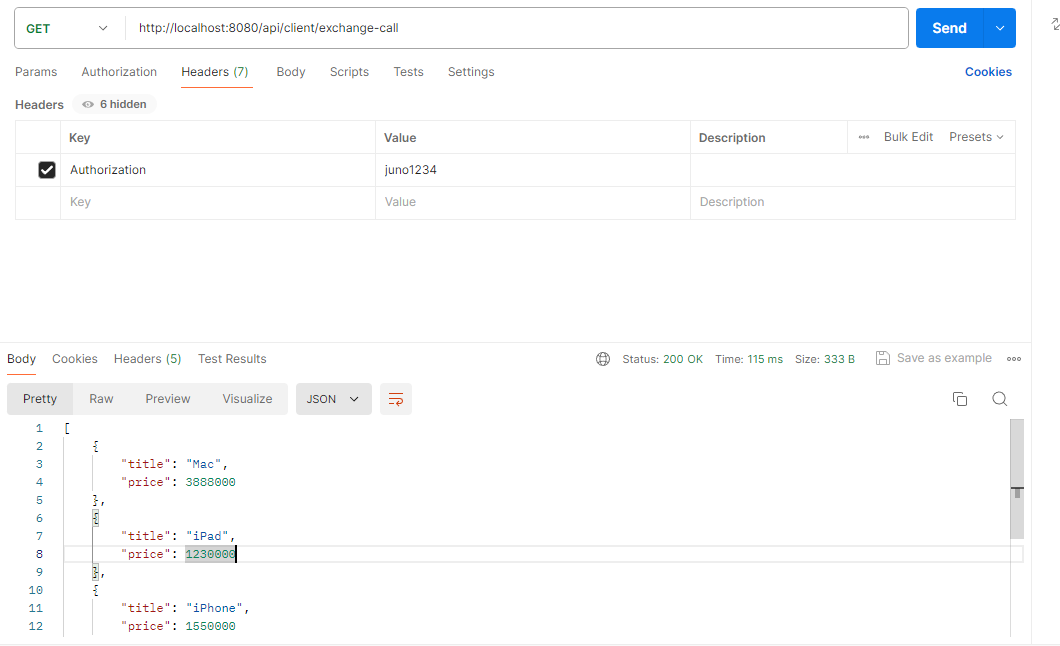The width and height of the screenshot is (1060, 646).
Task: Click the Status 200 OK text
Action: click(662, 359)
